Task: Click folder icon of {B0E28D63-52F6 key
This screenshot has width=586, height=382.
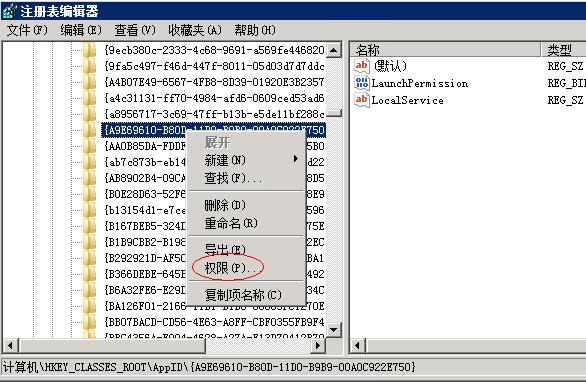Action: 90,194
